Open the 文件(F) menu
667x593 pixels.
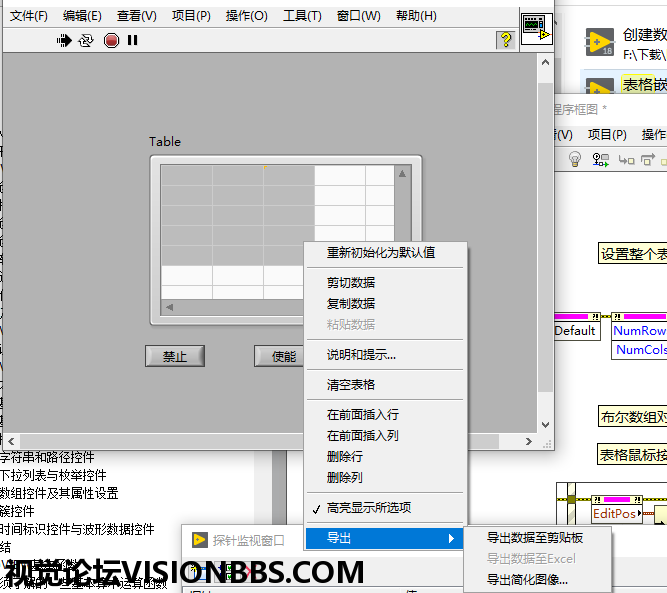coord(28,16)
